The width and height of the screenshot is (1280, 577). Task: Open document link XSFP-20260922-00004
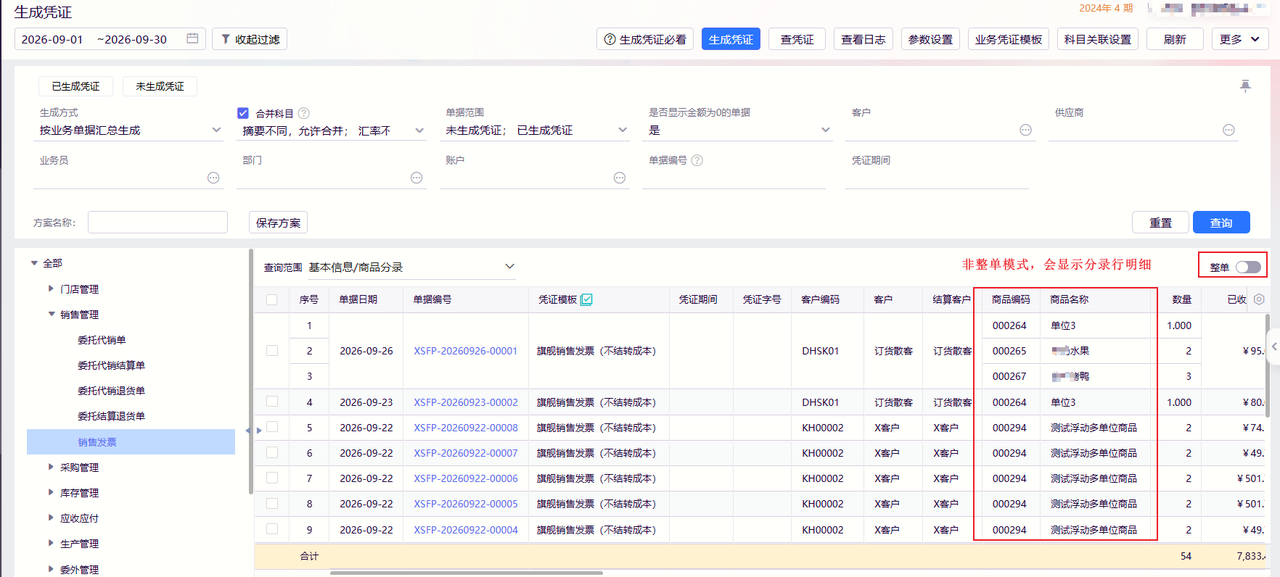[465, 530]
